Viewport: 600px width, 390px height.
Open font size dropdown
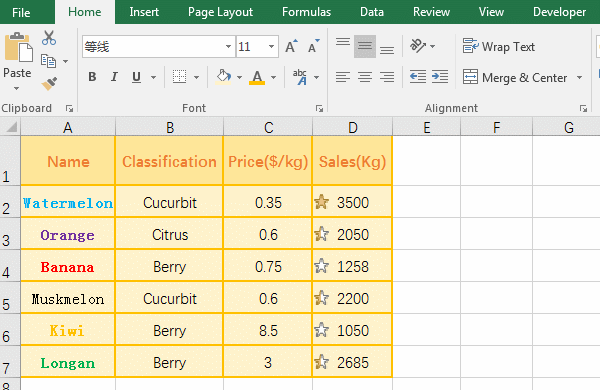271,47
